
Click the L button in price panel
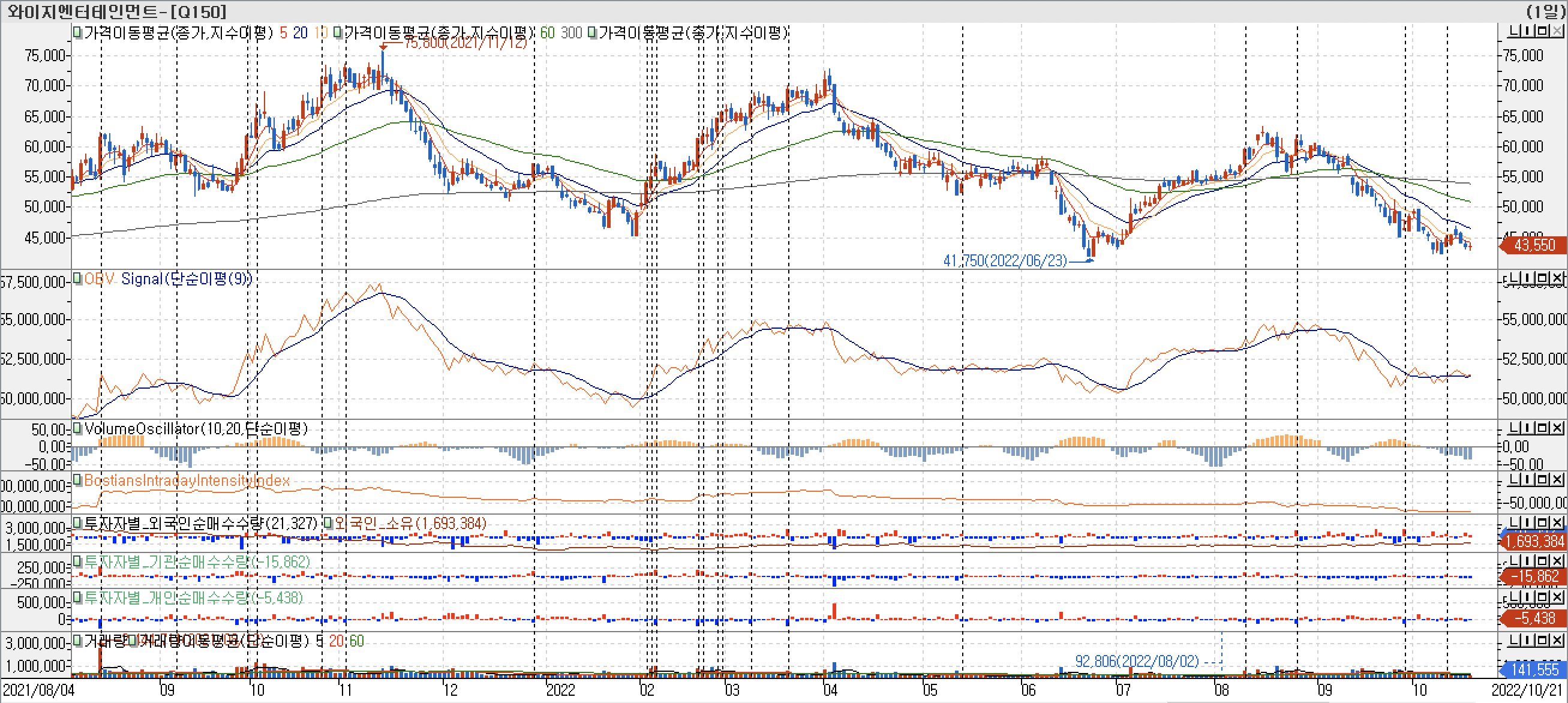[1515, 31]
